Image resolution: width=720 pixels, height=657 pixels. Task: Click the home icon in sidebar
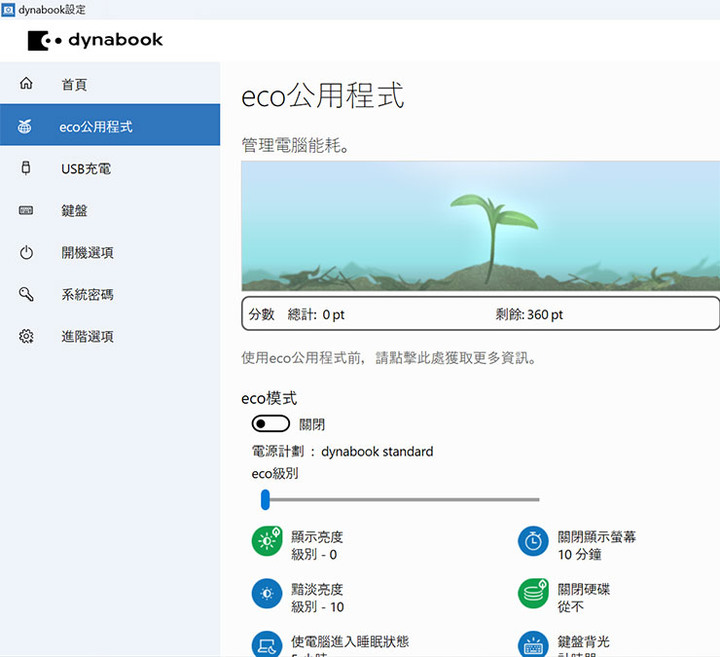pyautogui.click(x=26, y=83)
